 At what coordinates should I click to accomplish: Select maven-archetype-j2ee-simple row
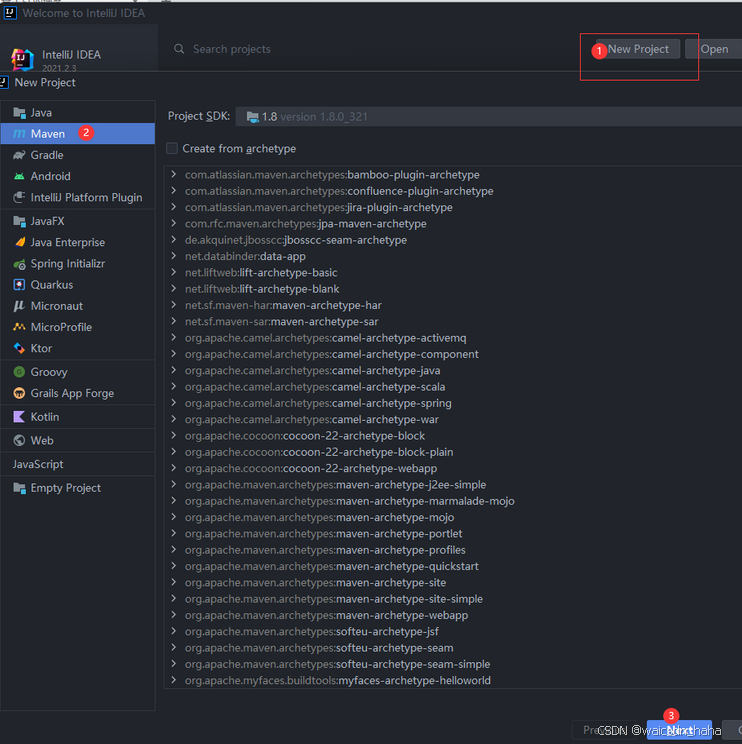pos(335,484)
